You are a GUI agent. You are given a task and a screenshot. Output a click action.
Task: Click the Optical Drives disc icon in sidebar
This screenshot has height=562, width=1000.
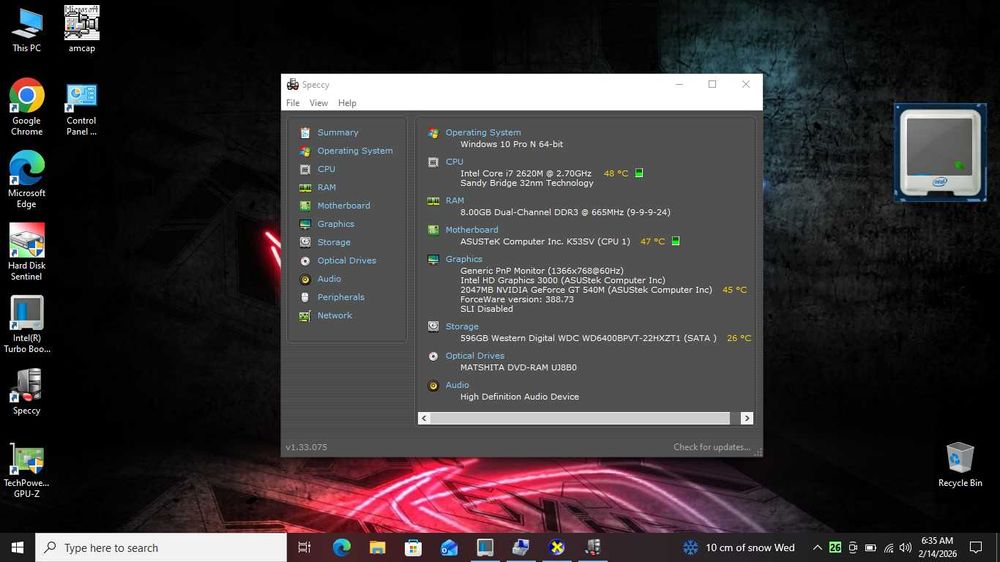pyautogui.click(x=305, y=261)
